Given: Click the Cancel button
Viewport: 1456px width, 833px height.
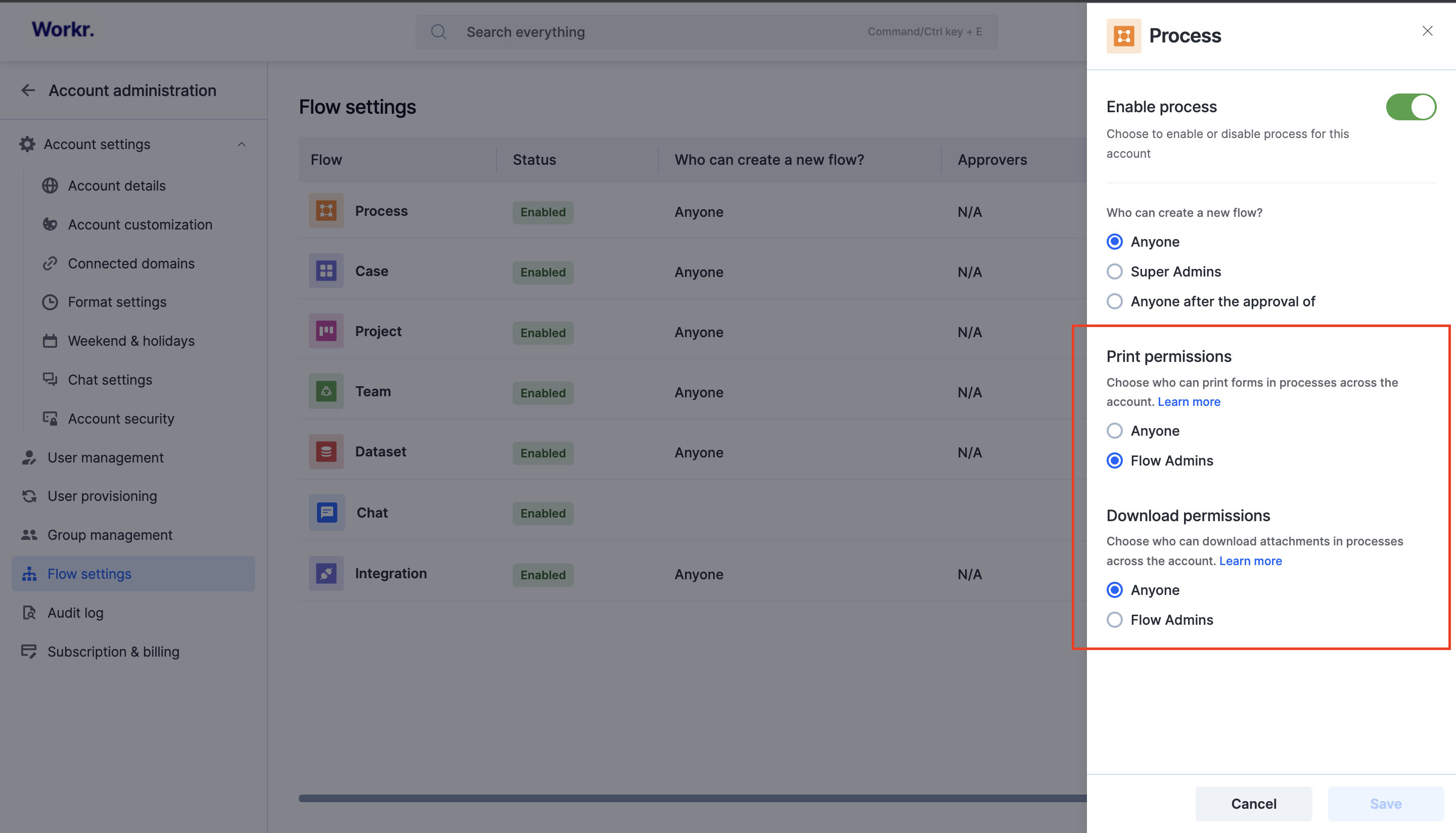Looking at the screenshot, I should 1253,803.
